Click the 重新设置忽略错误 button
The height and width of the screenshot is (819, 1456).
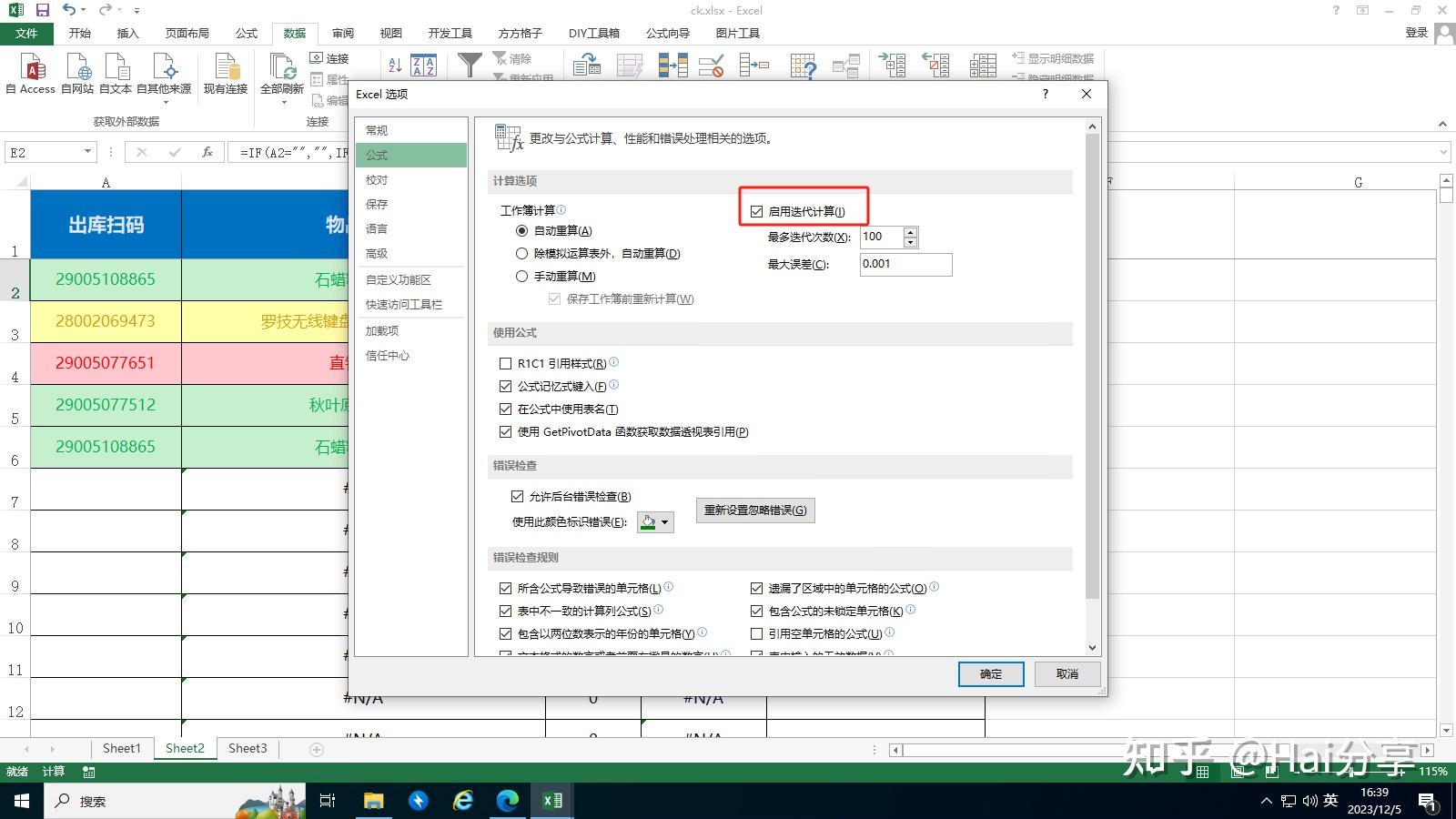click(754, 510)
